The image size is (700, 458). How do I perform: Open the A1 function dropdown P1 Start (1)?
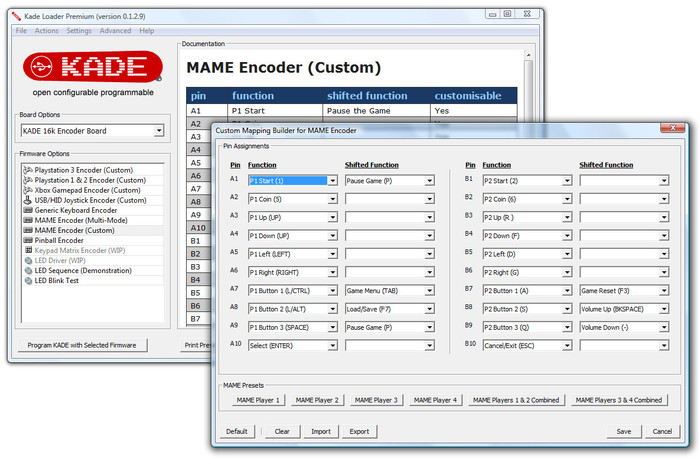pos(333,181)
